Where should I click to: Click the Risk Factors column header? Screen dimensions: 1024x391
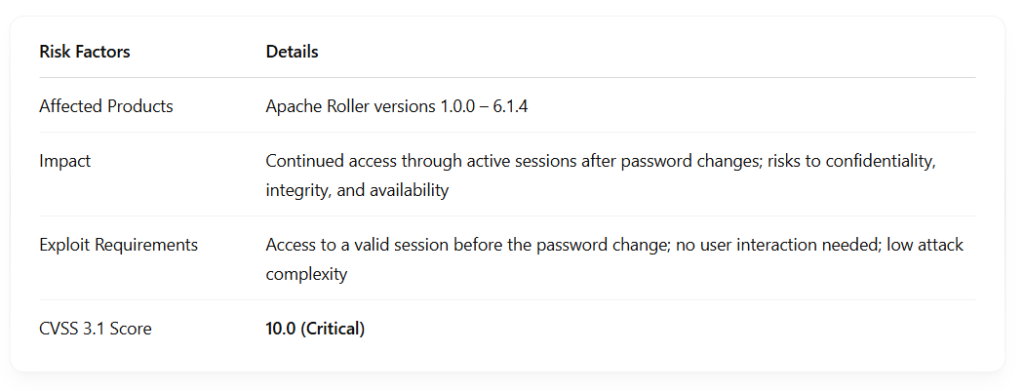point(84,52)
